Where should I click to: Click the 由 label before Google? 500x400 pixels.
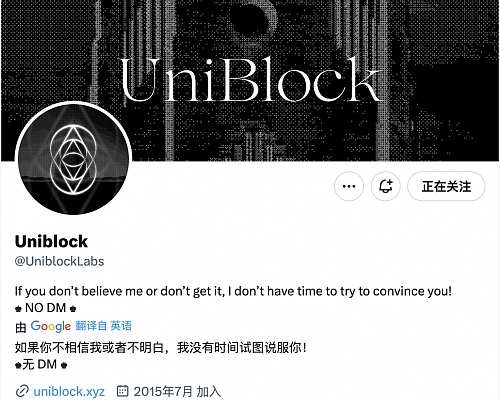(21, 327)
